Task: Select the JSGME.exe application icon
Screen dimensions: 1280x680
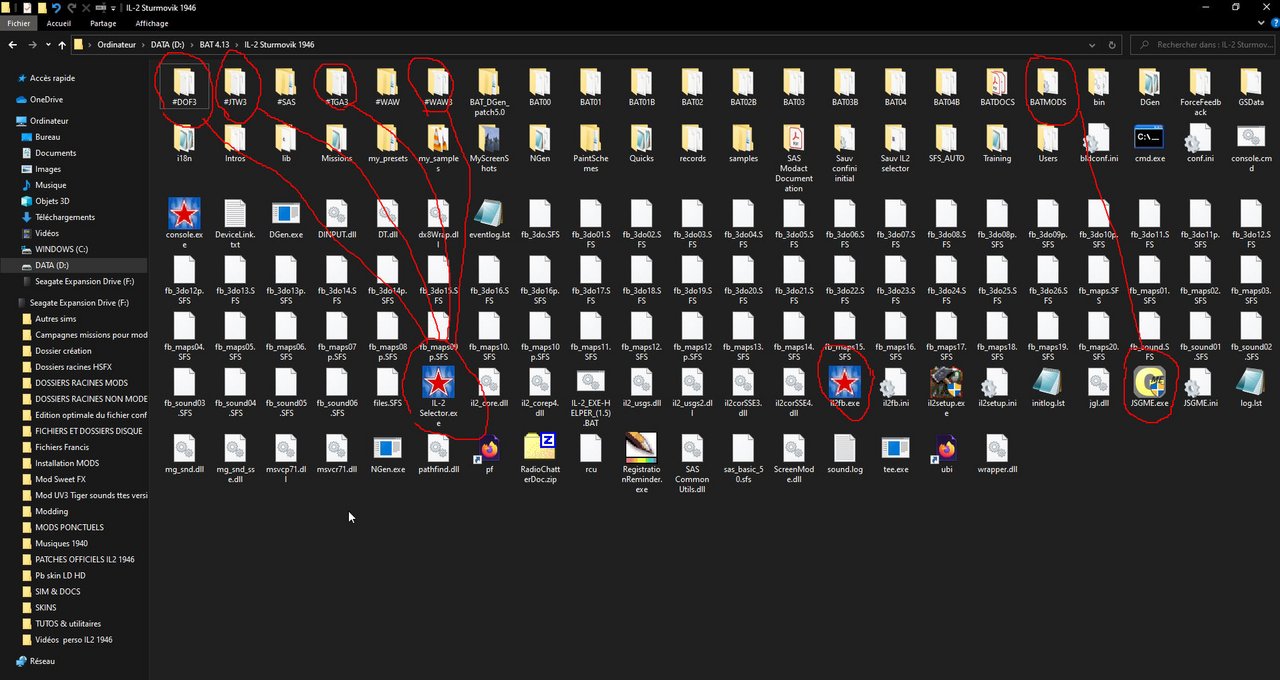Action: pyautogui.click(x=1148, y=382)
